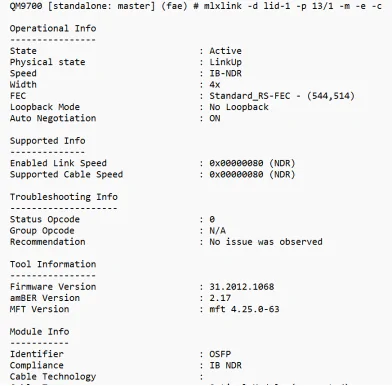Click the LinkUp physical state value
Viewport: 392px width, 386px height.
point(225,62)
